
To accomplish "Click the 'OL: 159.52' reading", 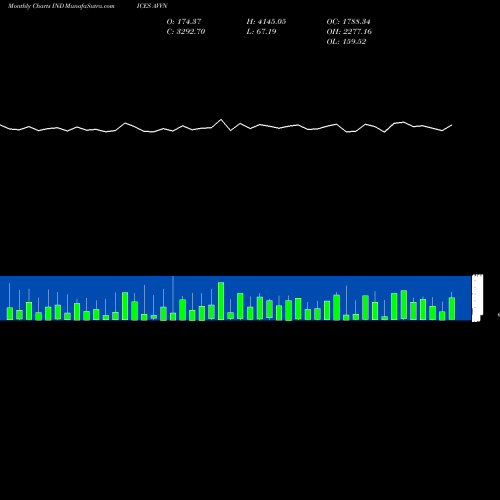I will click(x=346, y=42).
